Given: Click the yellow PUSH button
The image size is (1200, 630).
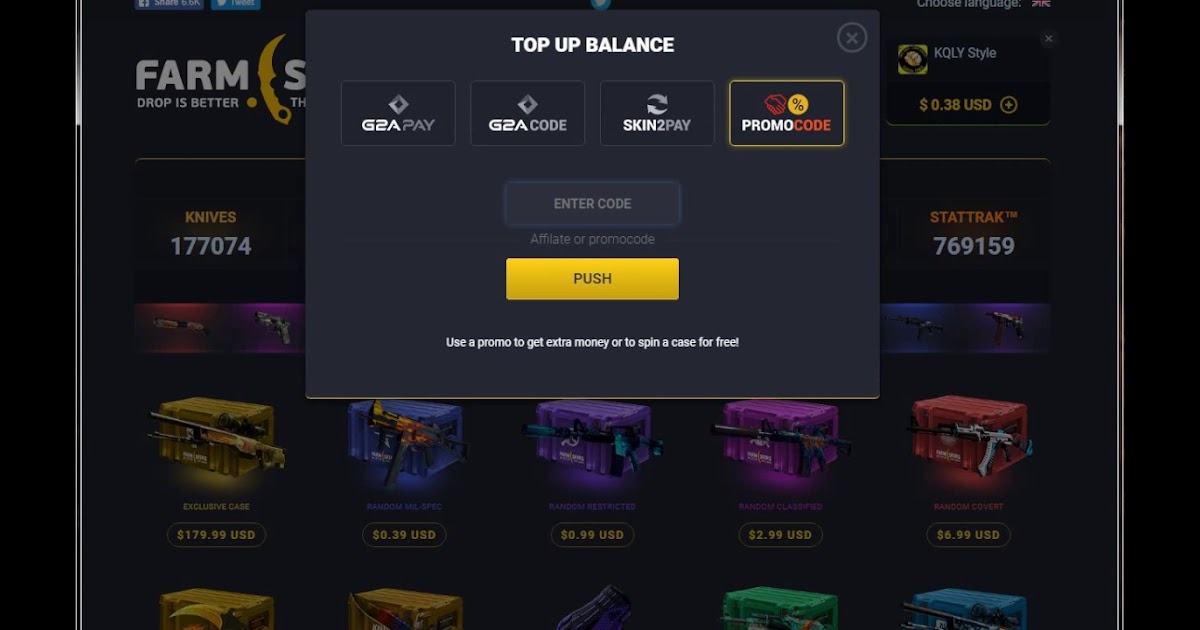Looking at the screenshot, I should [592, 279].
